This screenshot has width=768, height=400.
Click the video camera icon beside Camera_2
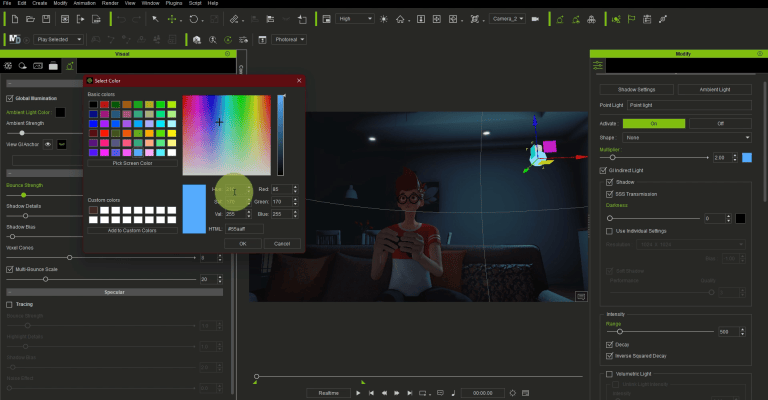coord(535,19)
